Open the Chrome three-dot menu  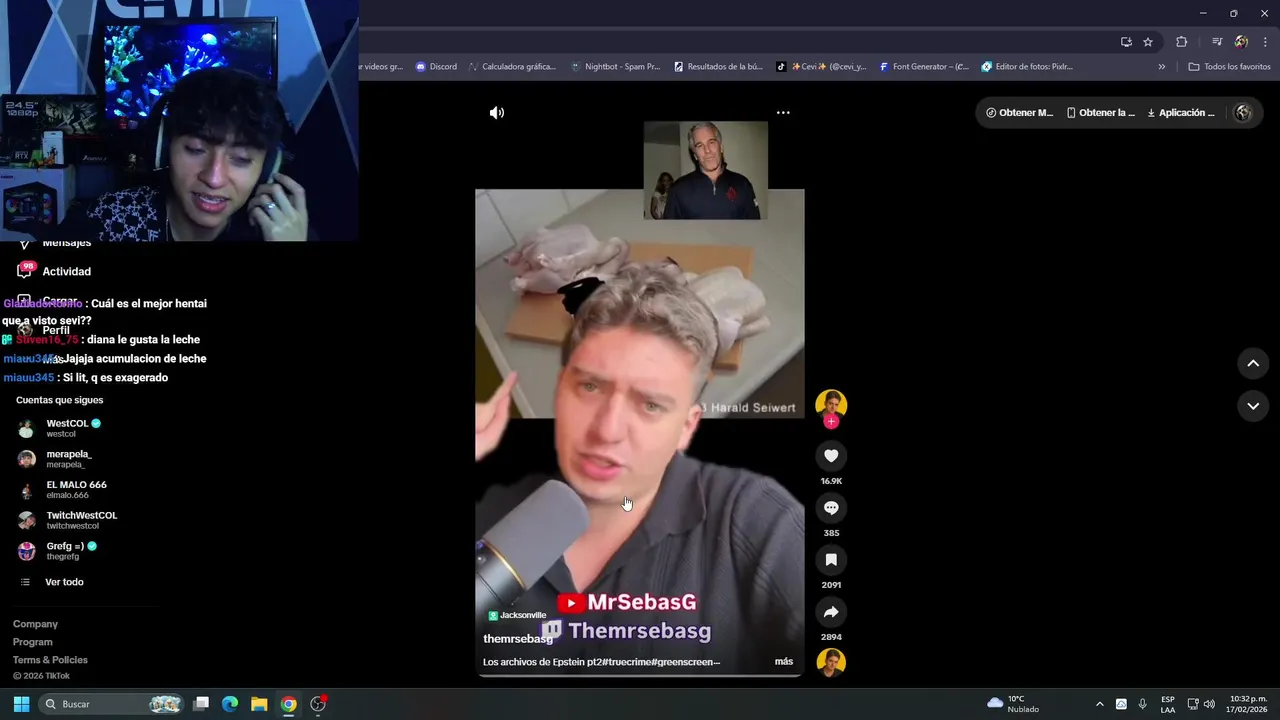point(1265,42)
